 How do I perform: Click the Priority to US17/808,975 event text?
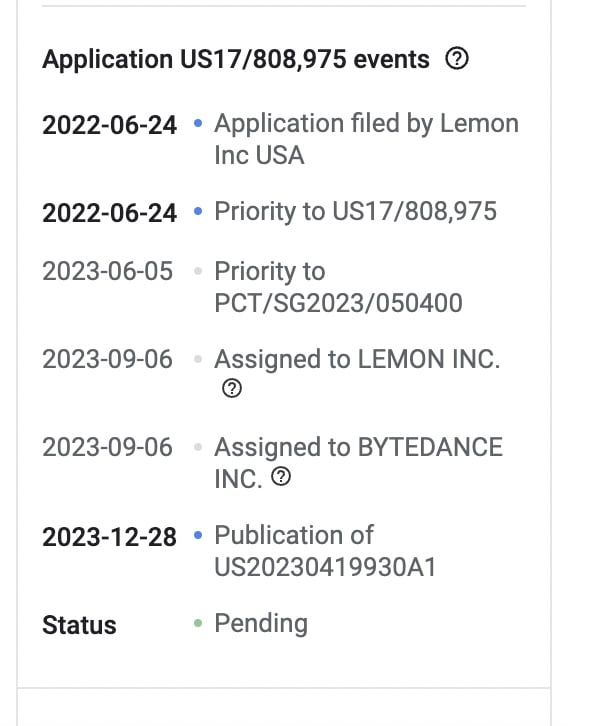(355, 211)
